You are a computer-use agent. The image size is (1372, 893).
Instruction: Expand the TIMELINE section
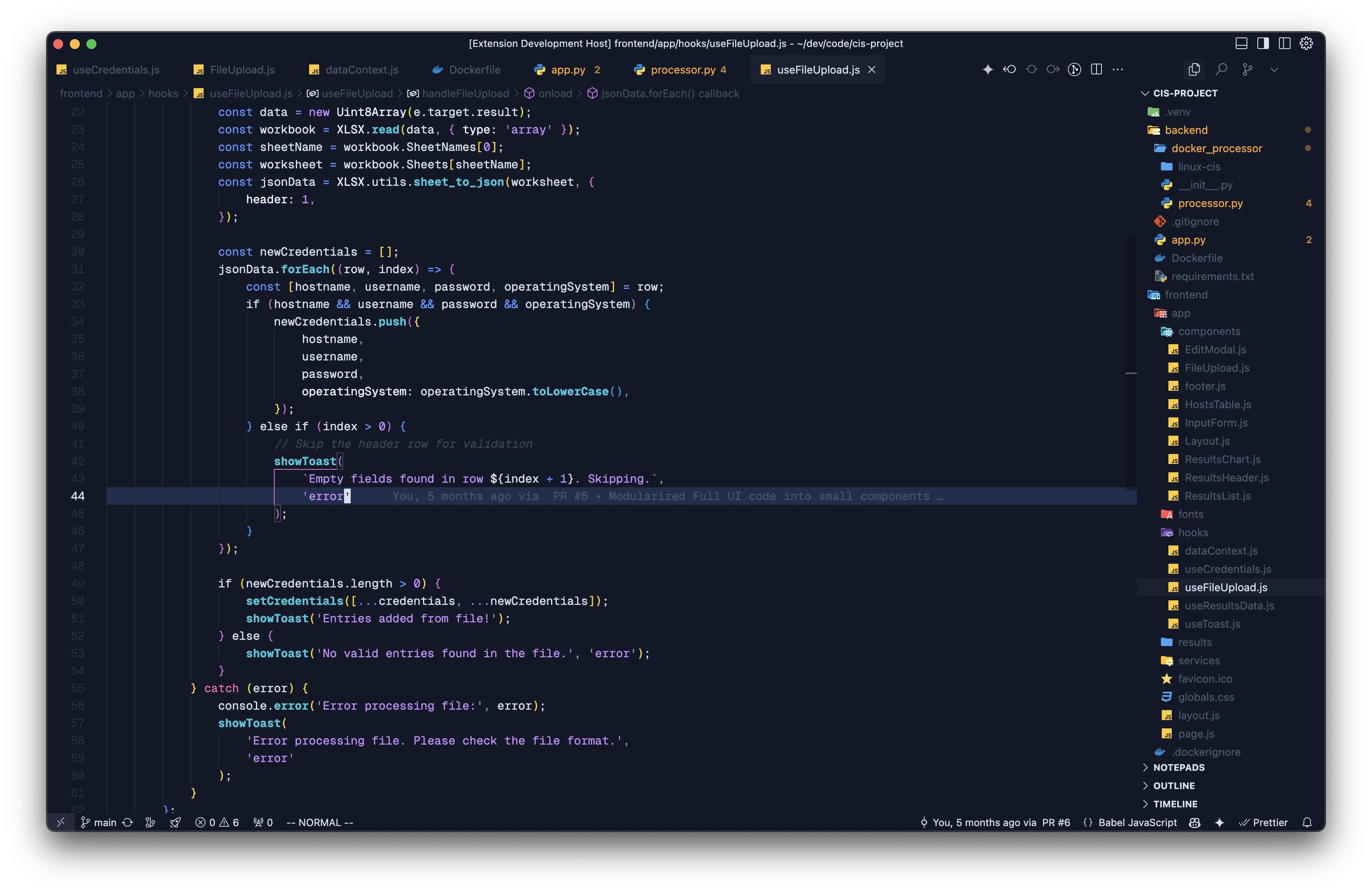(x=1175, y=804)
